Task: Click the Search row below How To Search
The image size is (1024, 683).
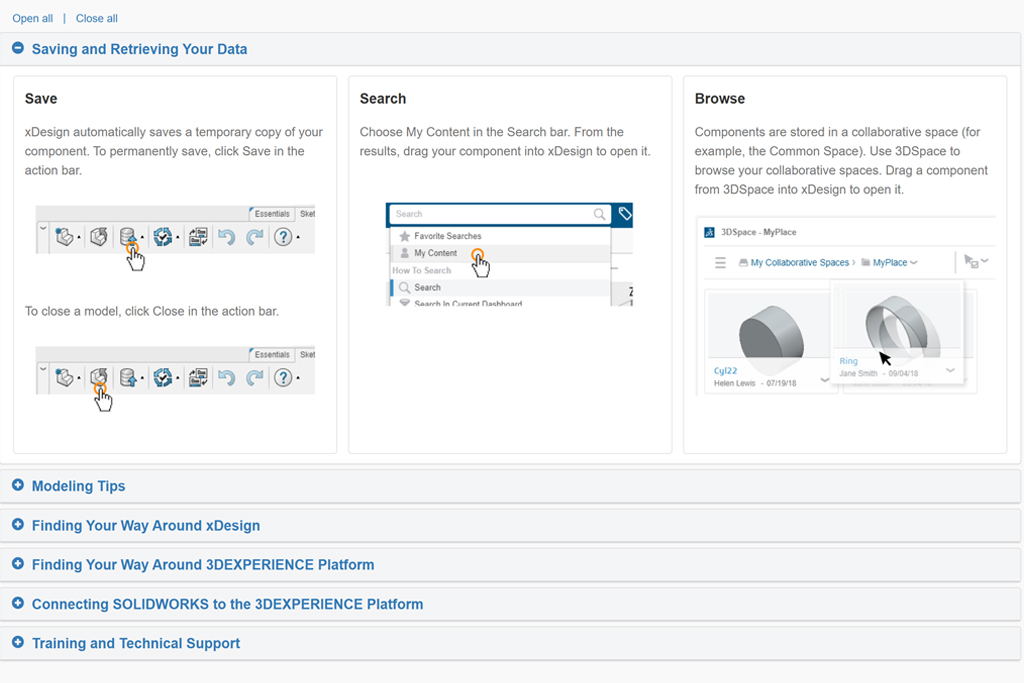Action: 500,287
